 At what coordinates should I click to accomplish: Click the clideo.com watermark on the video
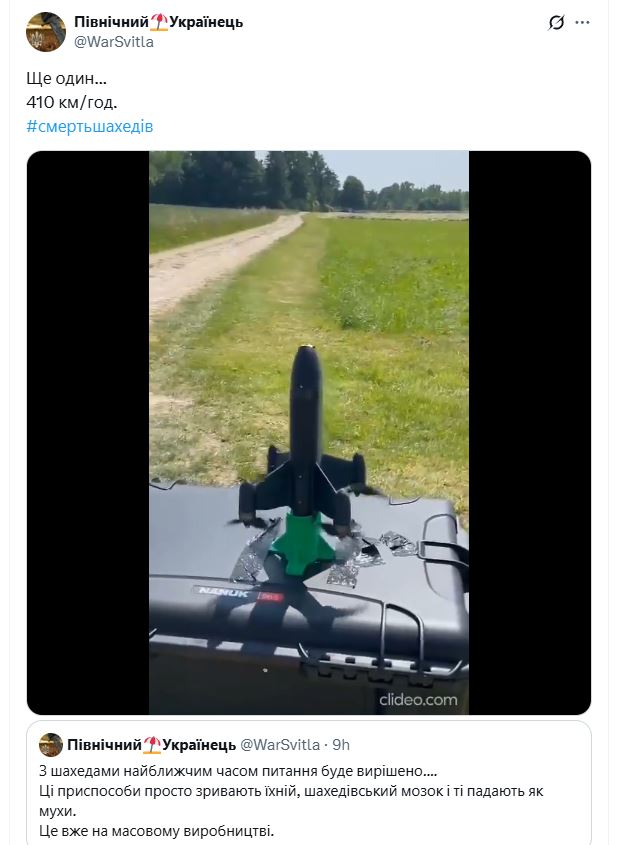click(x=418, y=700)
